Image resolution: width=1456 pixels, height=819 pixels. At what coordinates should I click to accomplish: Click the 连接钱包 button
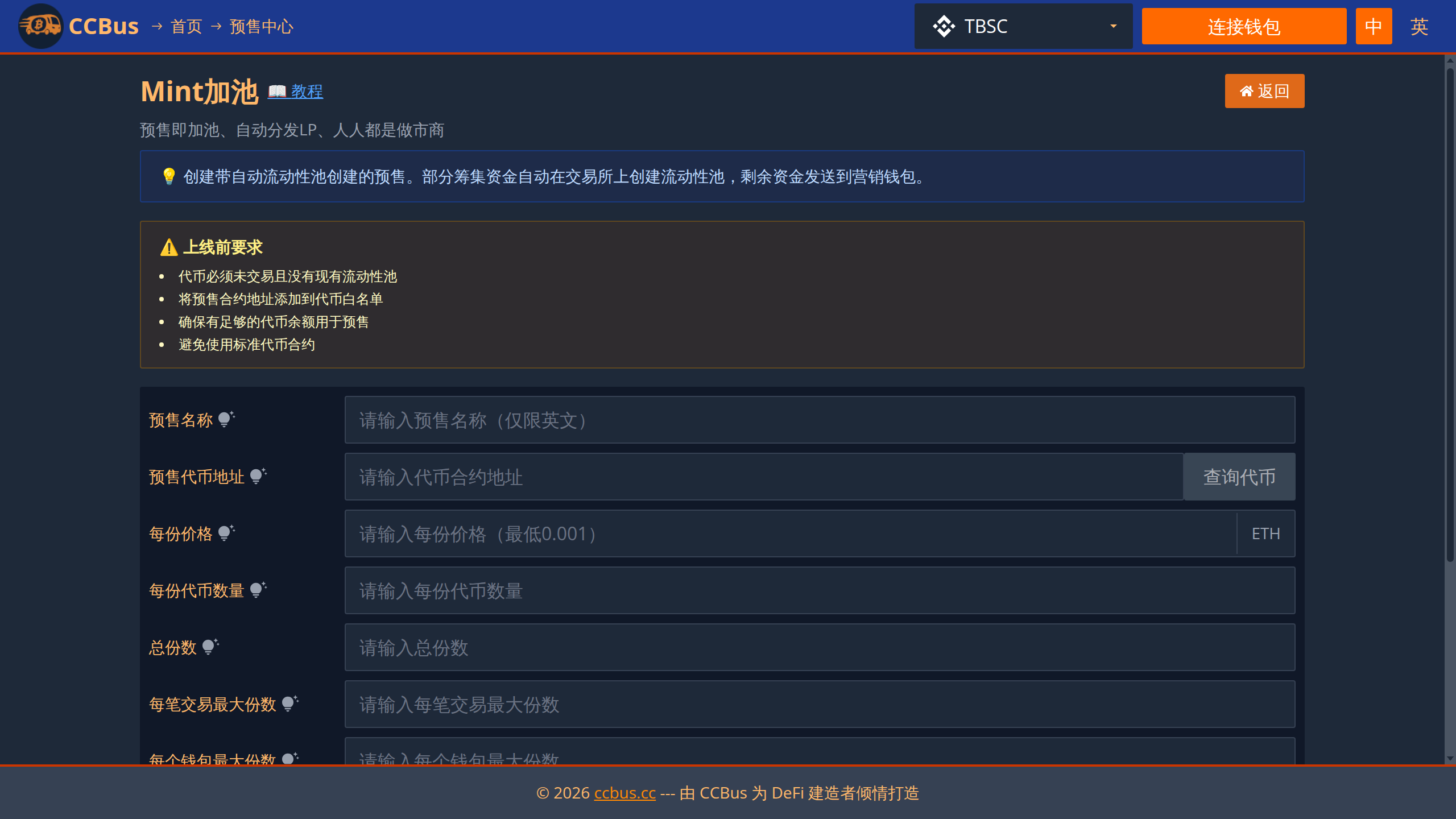(x=1244, y=26)
